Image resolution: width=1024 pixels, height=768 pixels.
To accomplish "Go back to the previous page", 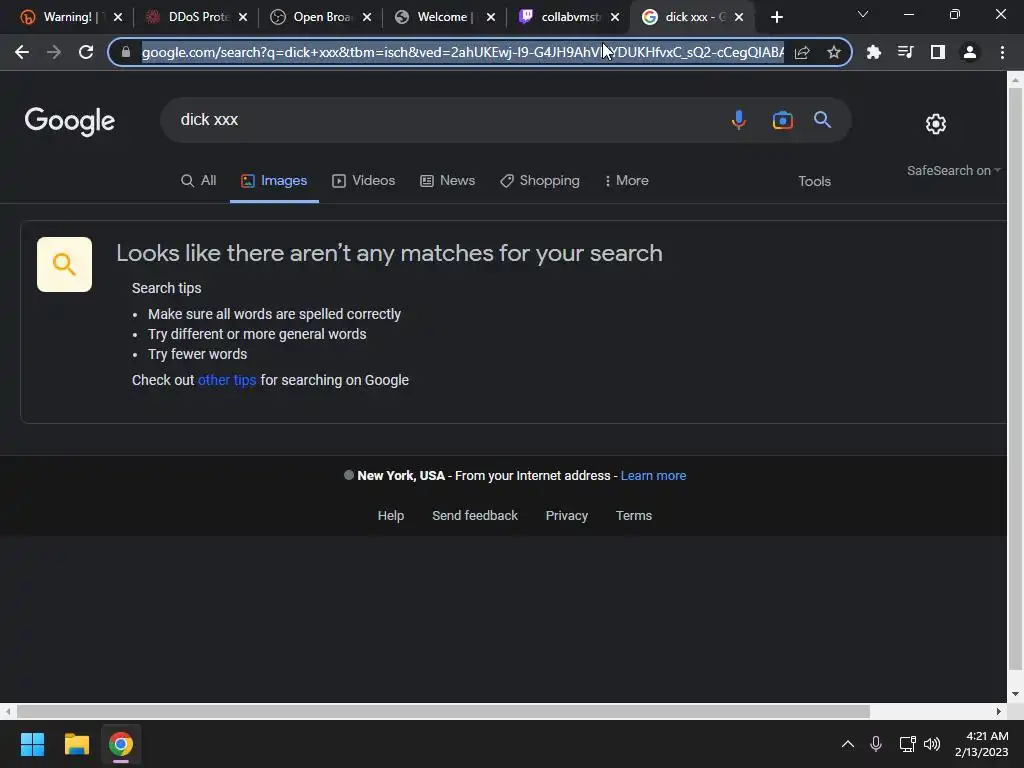I will pos(22,52).
